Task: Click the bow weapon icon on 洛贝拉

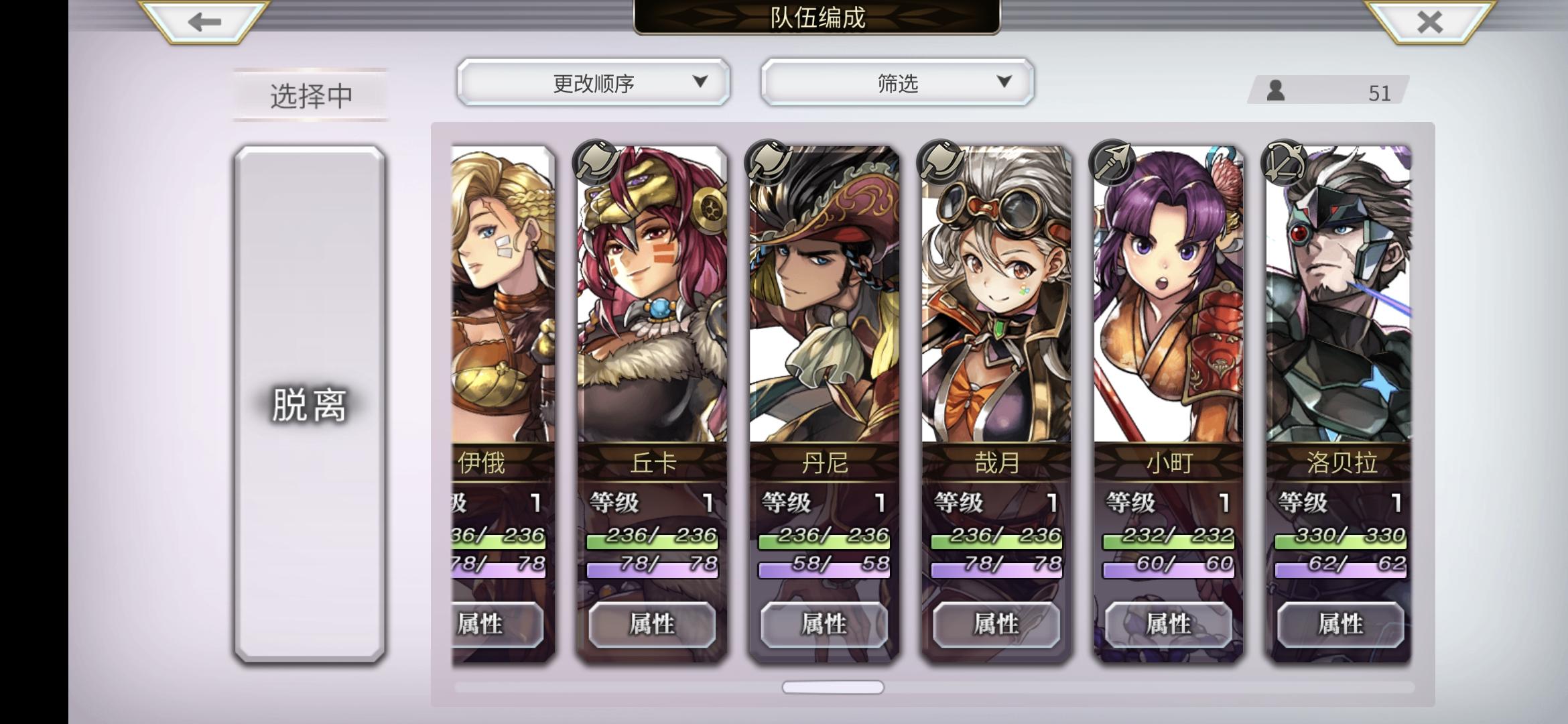Action: tap(1283, 162)
